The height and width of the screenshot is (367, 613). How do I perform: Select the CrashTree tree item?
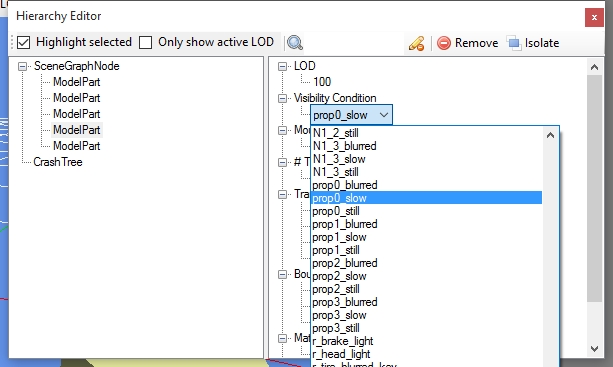(58, 162)
